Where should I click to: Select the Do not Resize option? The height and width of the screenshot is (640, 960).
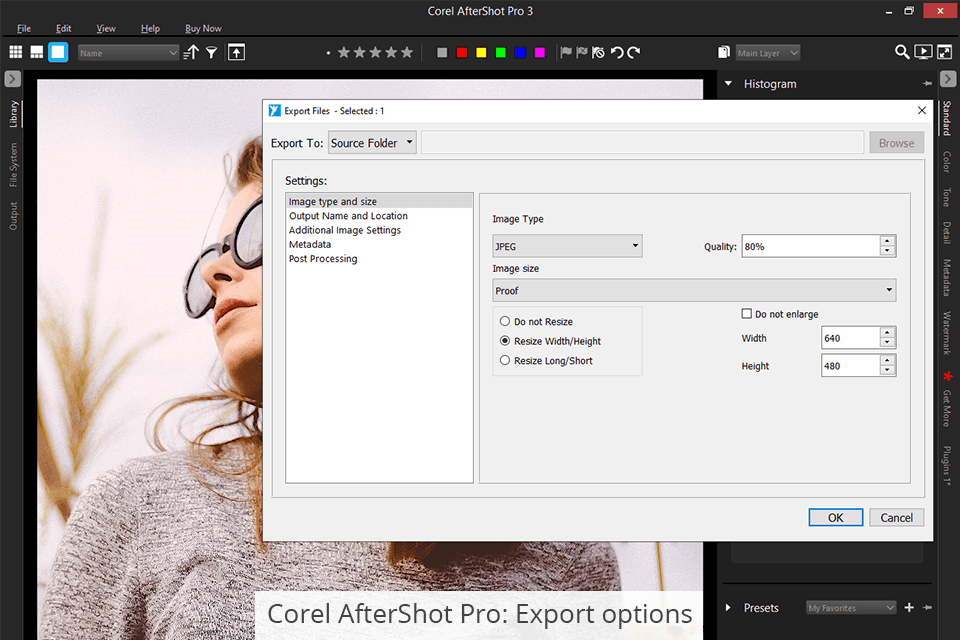point(505,322)
